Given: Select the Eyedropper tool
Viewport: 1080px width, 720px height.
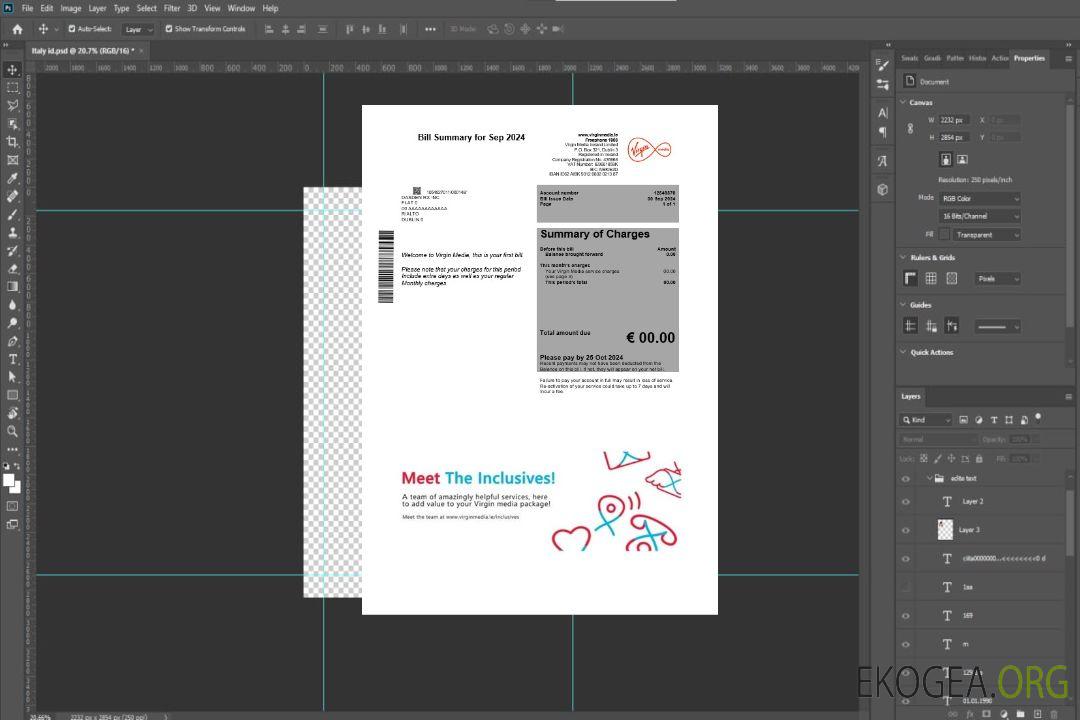Looking at the screenshot, I should tap(12, 178).
